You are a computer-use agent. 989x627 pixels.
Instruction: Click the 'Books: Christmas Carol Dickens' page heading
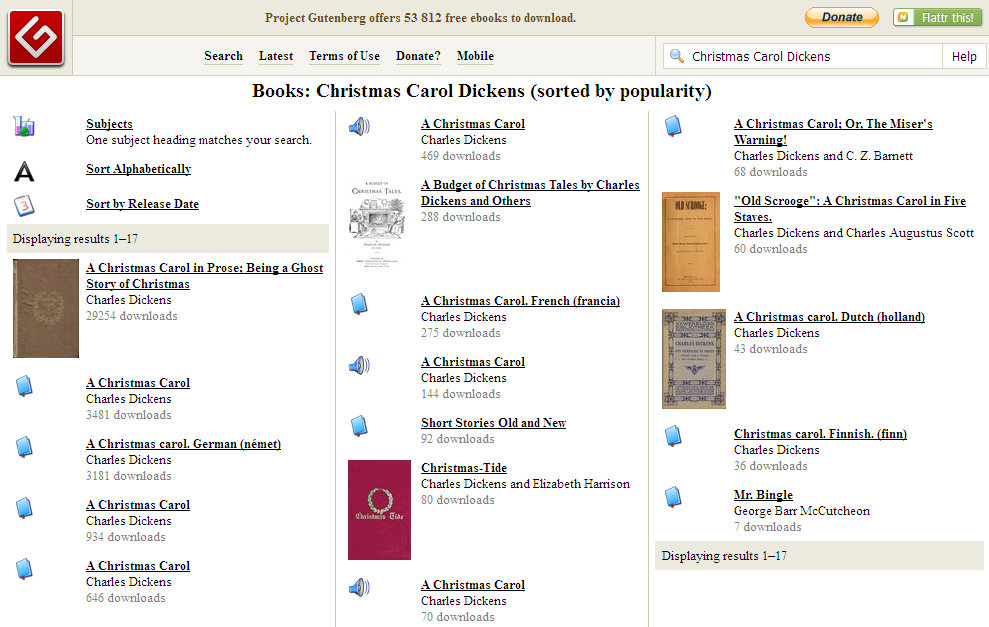pyautogui.click(x=482, y=91)
